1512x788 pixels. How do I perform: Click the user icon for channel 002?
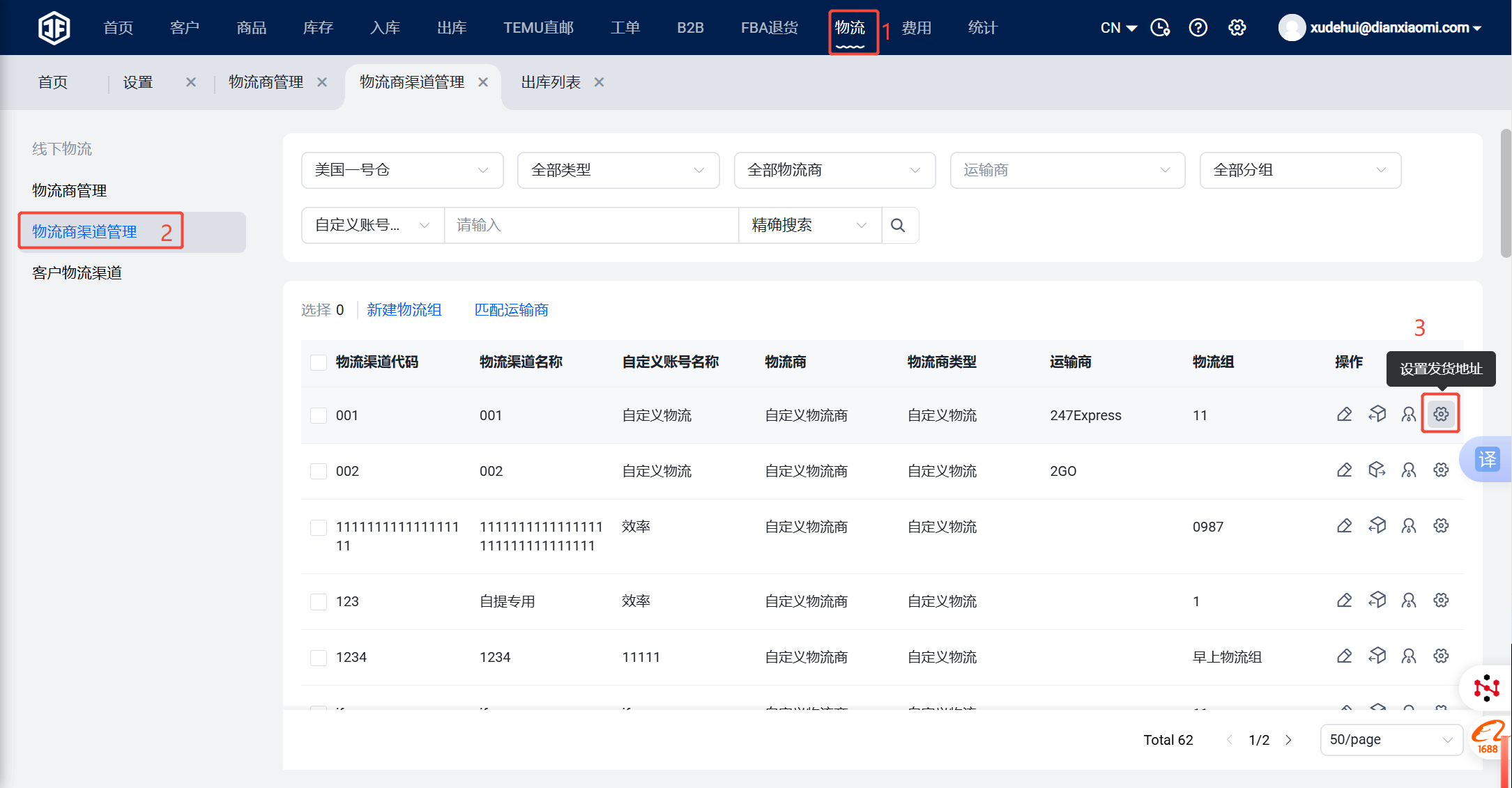tap(1409, 470)
